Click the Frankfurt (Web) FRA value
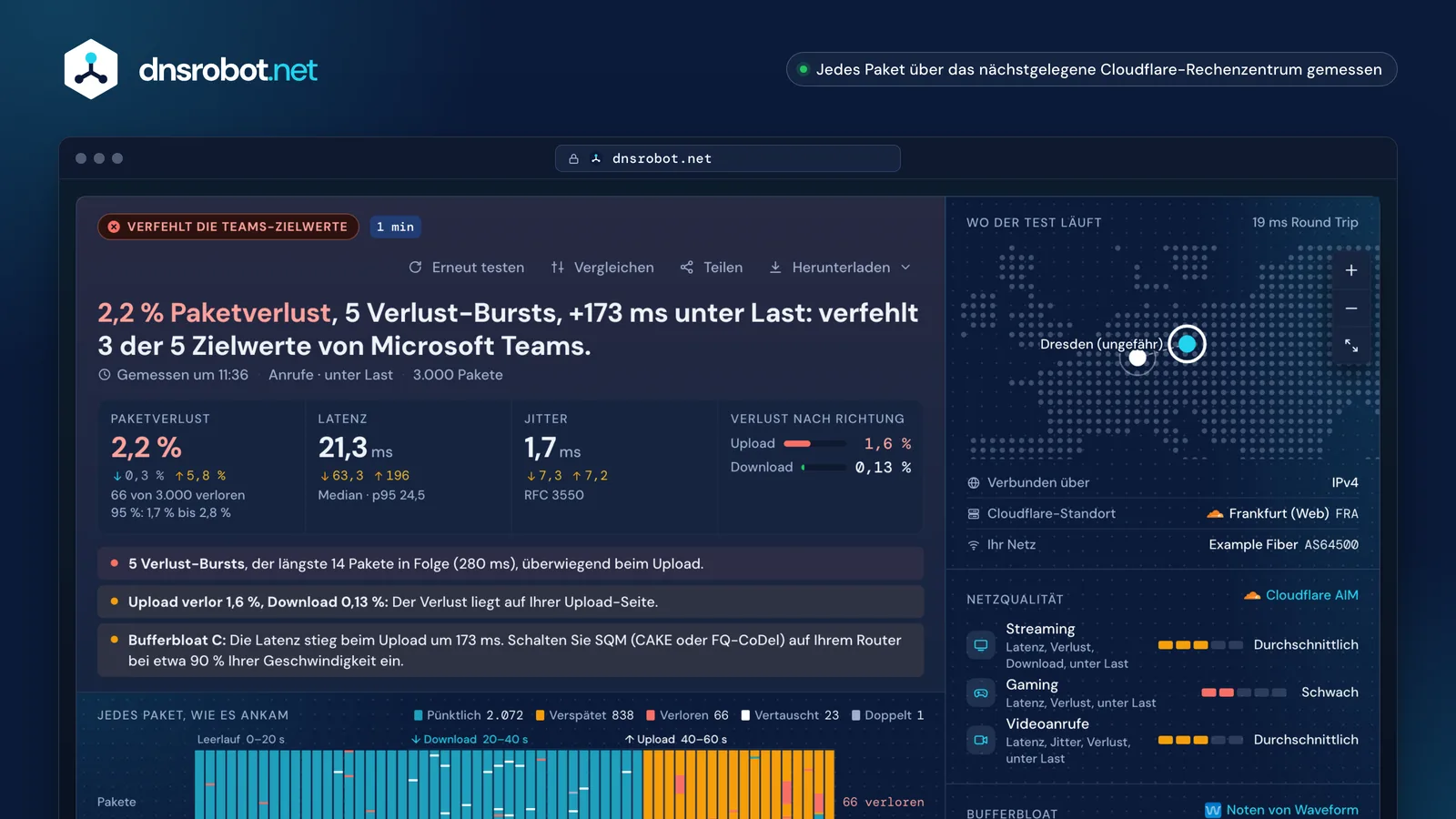 (x=1282, y=514)
